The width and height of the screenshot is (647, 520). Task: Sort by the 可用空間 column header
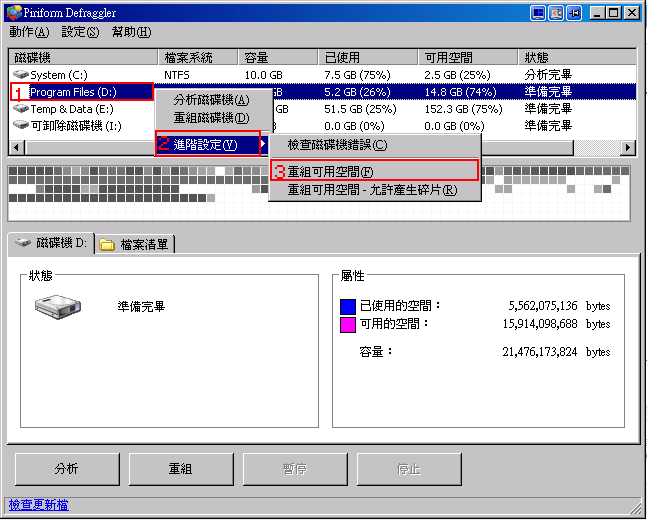pyautogui.click(x=468, y=58)
